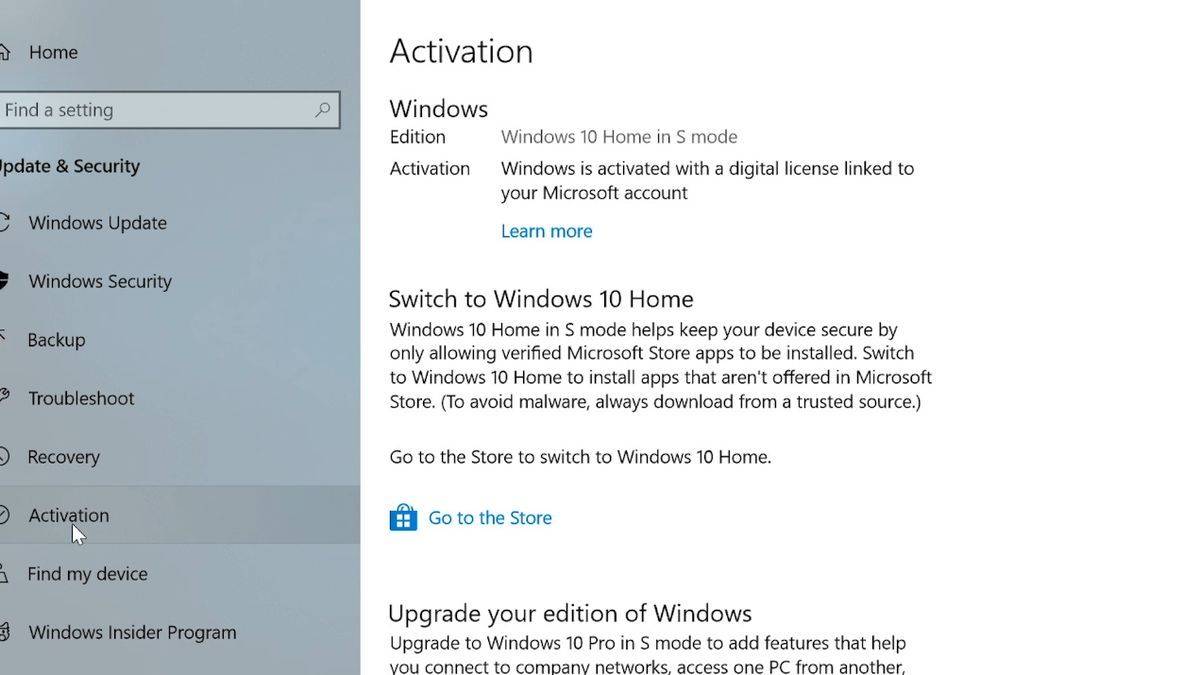Click the Windows Security shield icon
Viewport: 1200px width, 675px height.
pyautogui.click(x=6, y=281)
